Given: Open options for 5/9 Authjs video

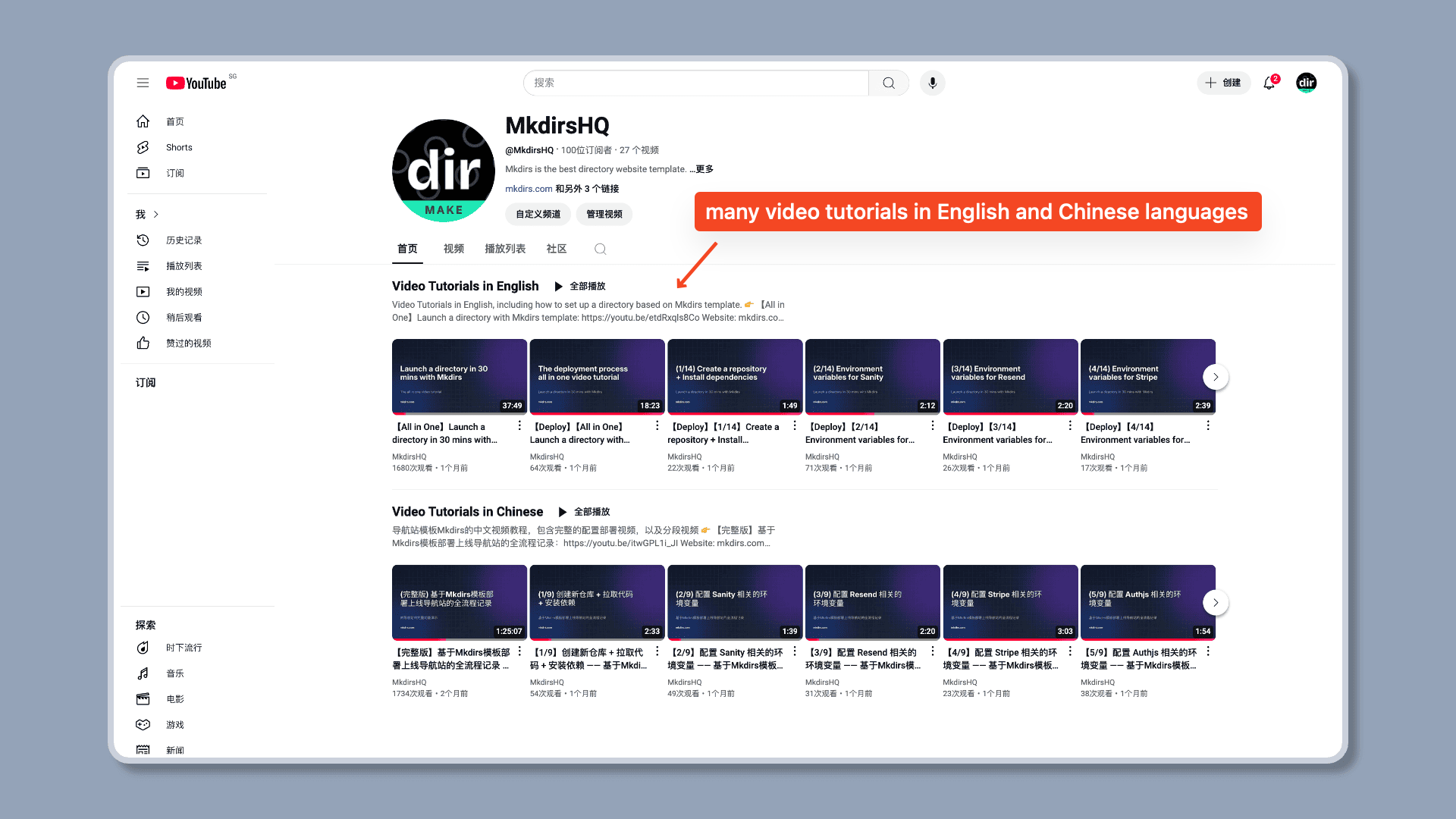Looking at the screenshot, I should coord(1208,651).
